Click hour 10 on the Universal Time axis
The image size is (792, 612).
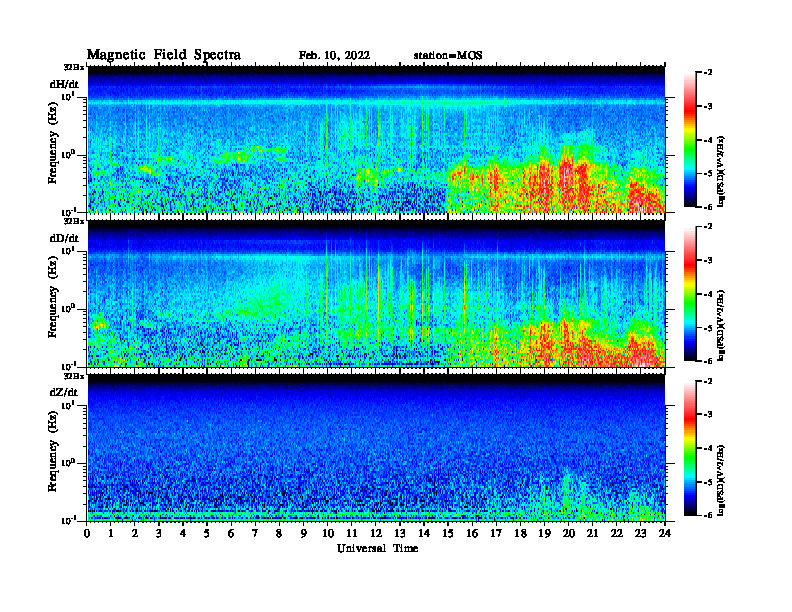(328, 533)
